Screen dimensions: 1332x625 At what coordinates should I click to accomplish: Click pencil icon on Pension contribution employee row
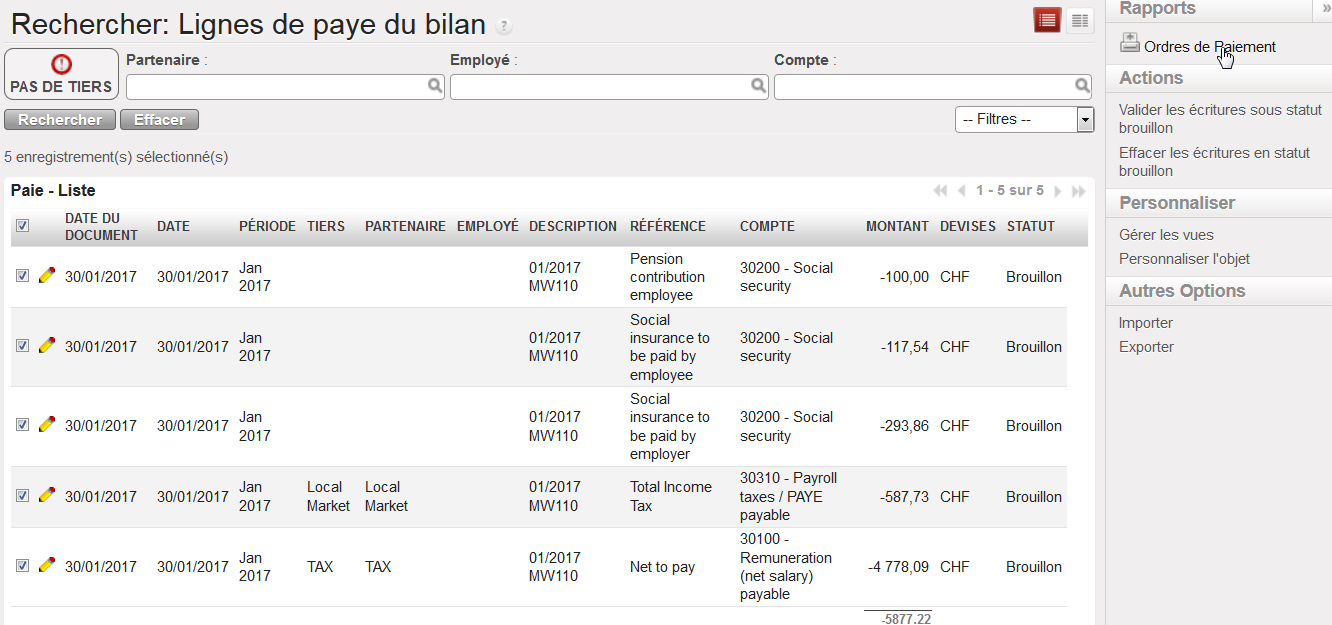tap(46, 276)
